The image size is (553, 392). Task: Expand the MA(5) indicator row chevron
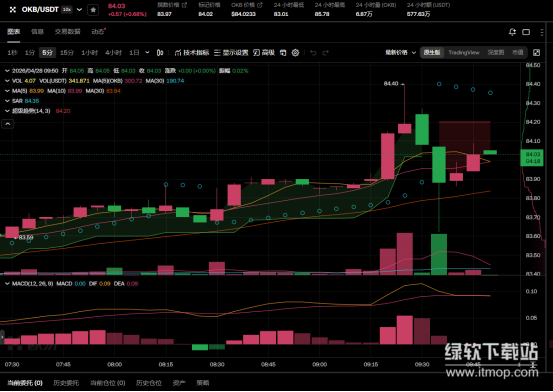click(x=7, y=91)
